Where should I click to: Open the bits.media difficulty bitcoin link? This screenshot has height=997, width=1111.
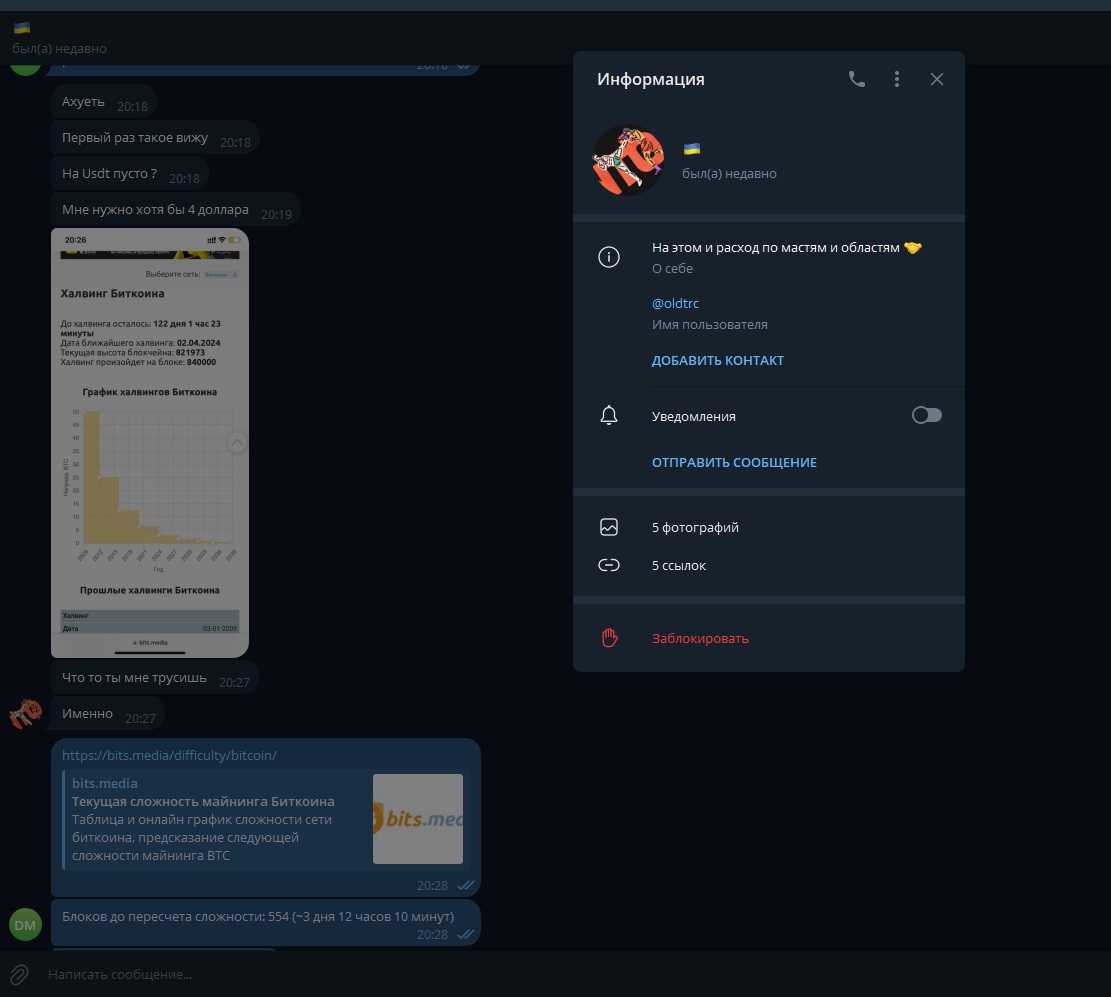click(x=169, y=755)
